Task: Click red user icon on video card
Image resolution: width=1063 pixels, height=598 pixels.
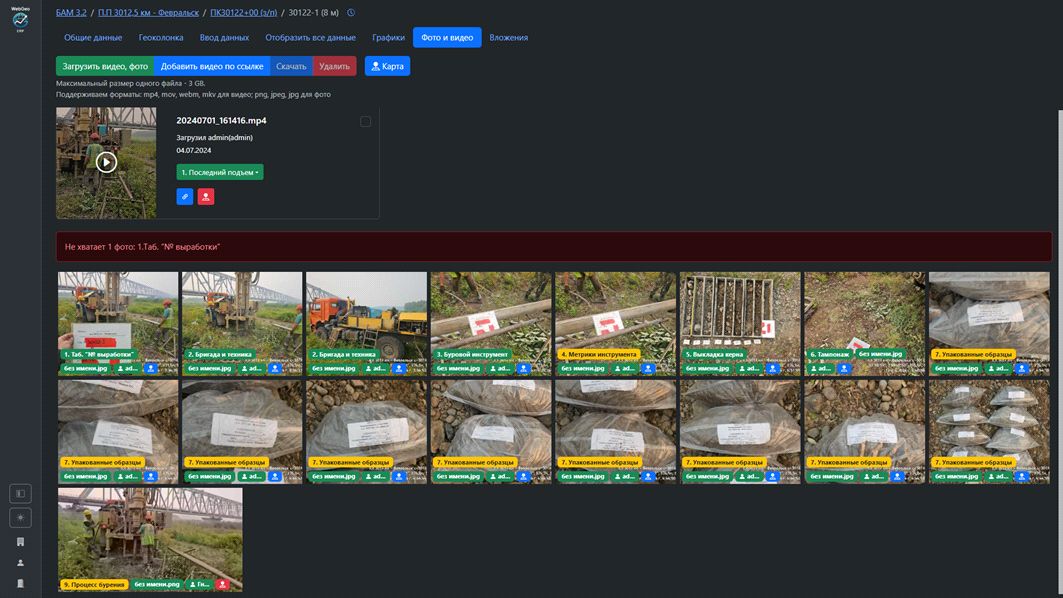Action: (x=205, y=197)
